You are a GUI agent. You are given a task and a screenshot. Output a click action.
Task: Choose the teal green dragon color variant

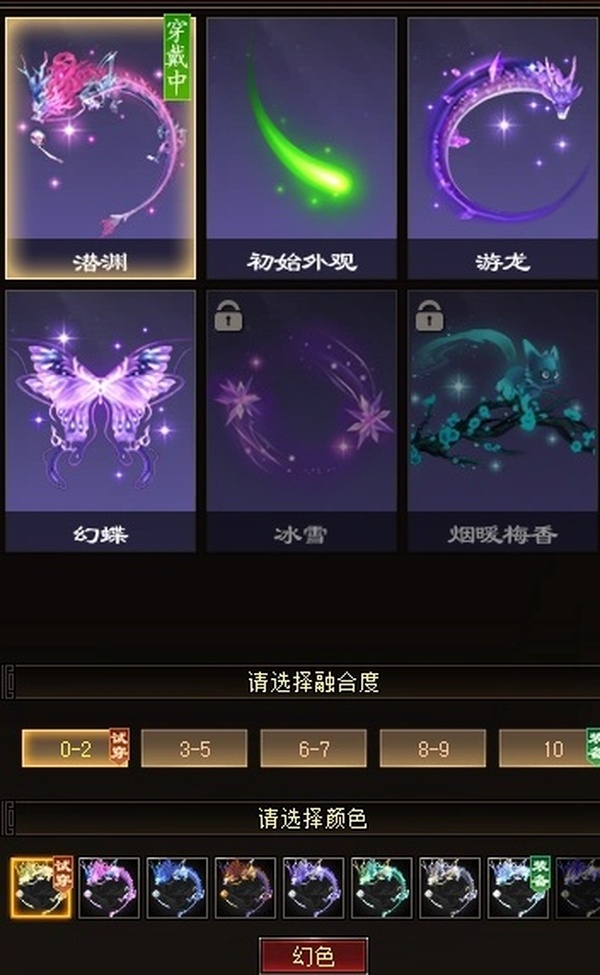(381, 888)
